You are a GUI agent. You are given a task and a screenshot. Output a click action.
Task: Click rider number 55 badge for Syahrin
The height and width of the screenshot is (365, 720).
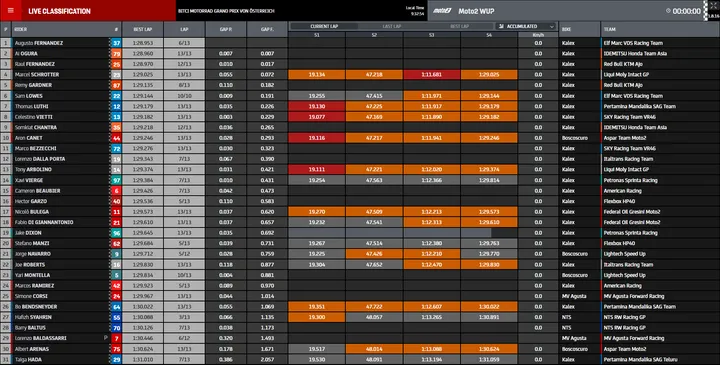pyautogui.click(x=116, y=317)
